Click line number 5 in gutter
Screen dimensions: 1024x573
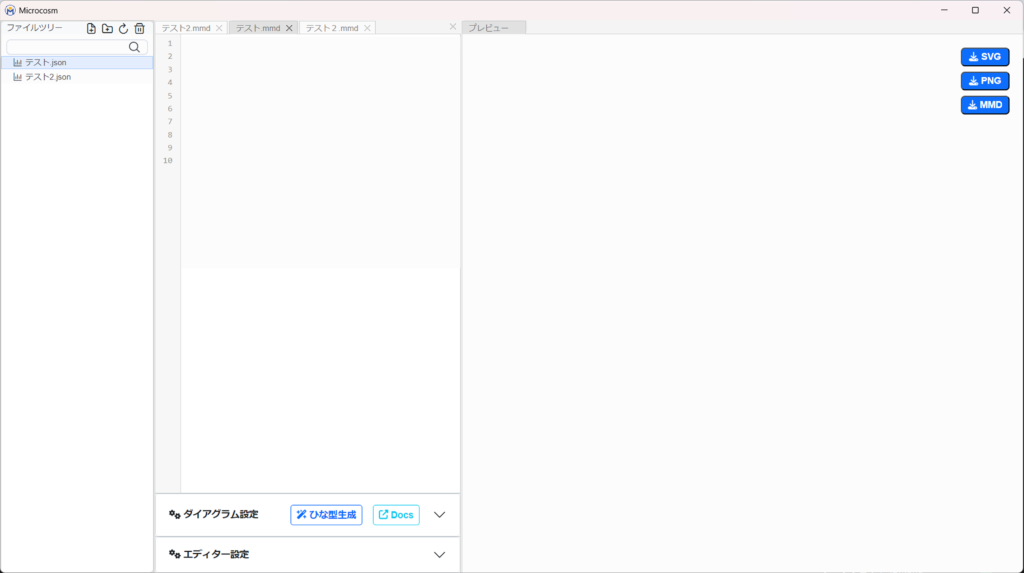tap(170, 96)
